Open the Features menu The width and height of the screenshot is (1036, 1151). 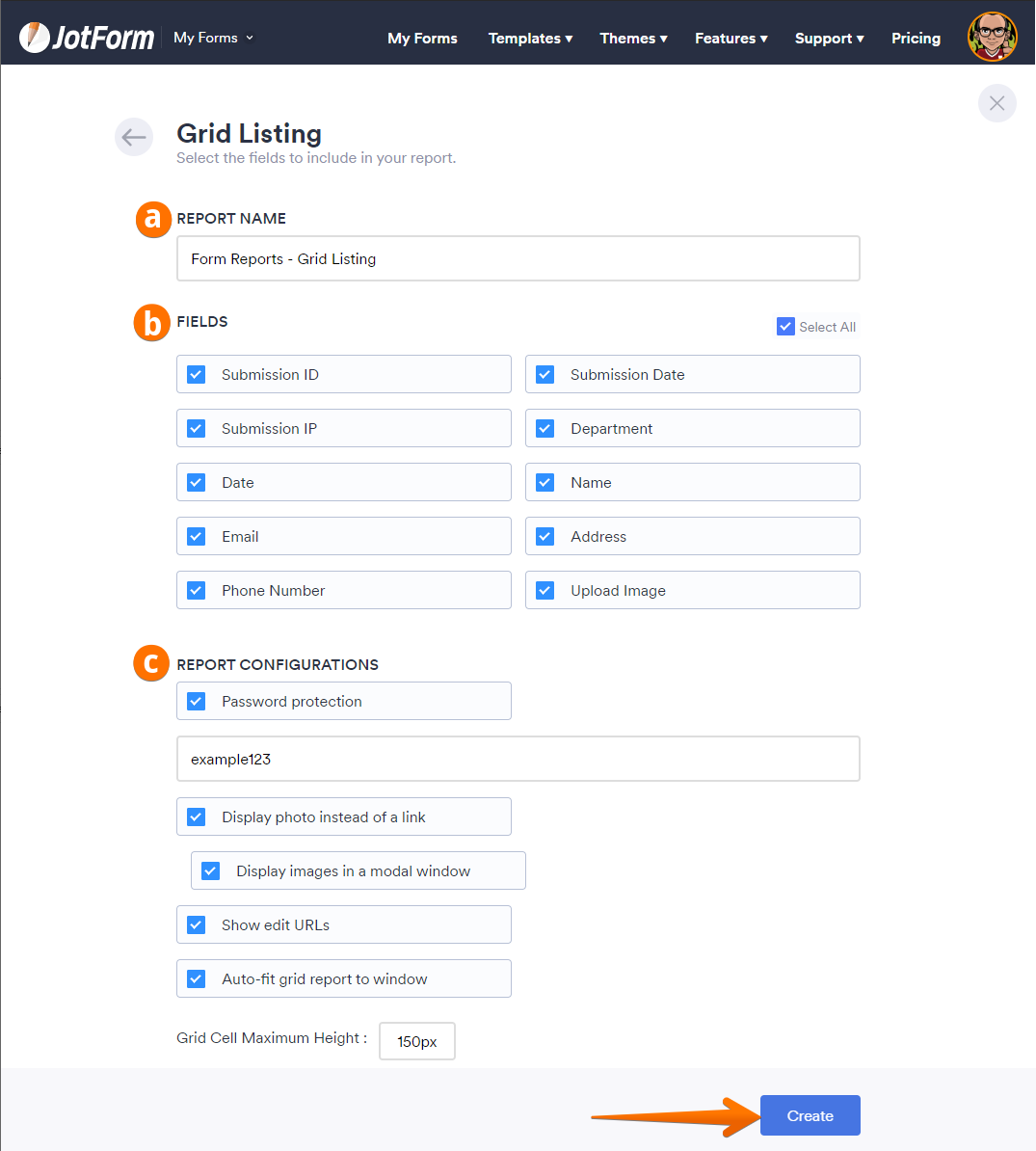[x=731, y=39]
